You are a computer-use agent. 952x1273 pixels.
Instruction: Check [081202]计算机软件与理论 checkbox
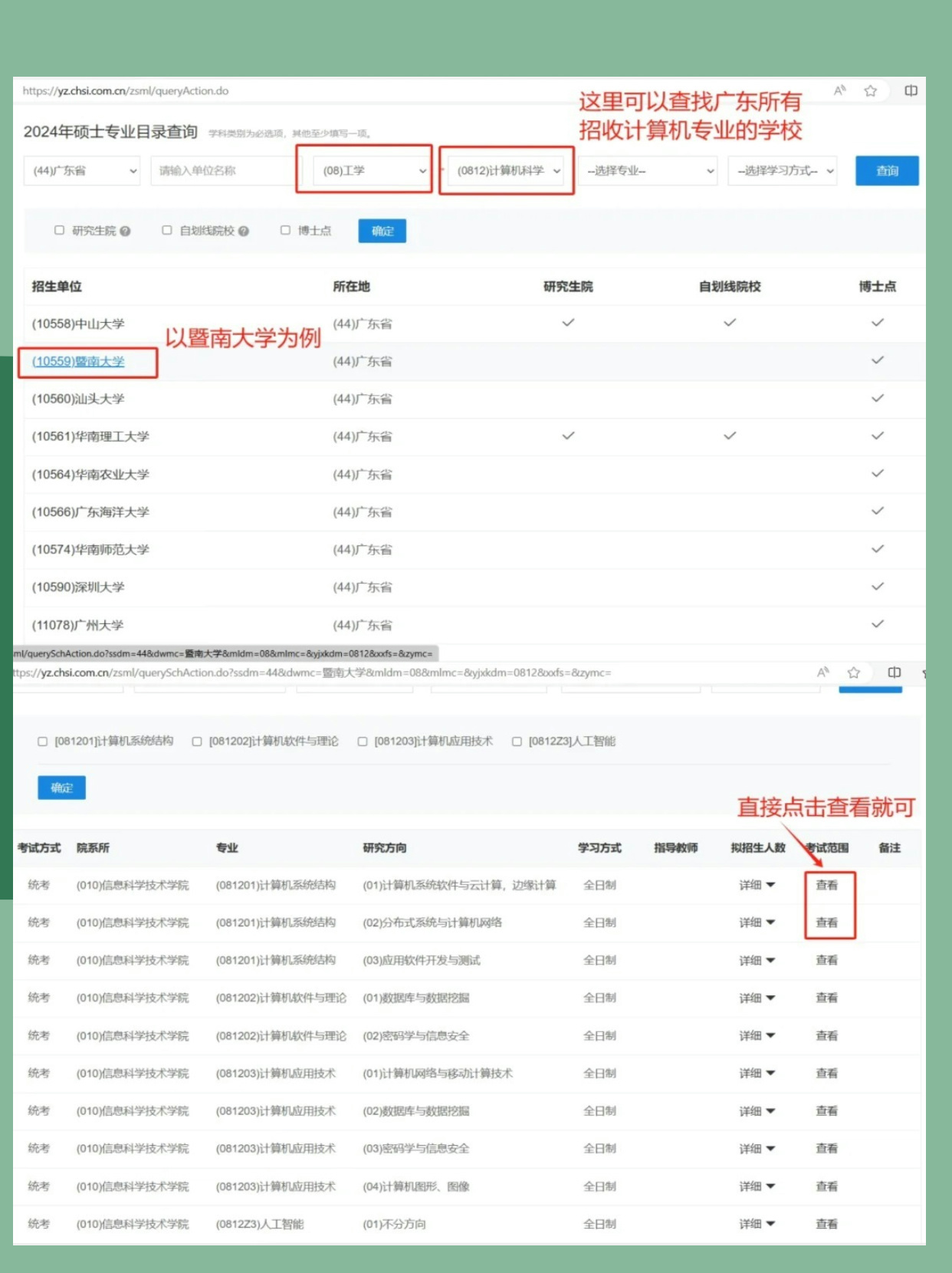(197, 742)
